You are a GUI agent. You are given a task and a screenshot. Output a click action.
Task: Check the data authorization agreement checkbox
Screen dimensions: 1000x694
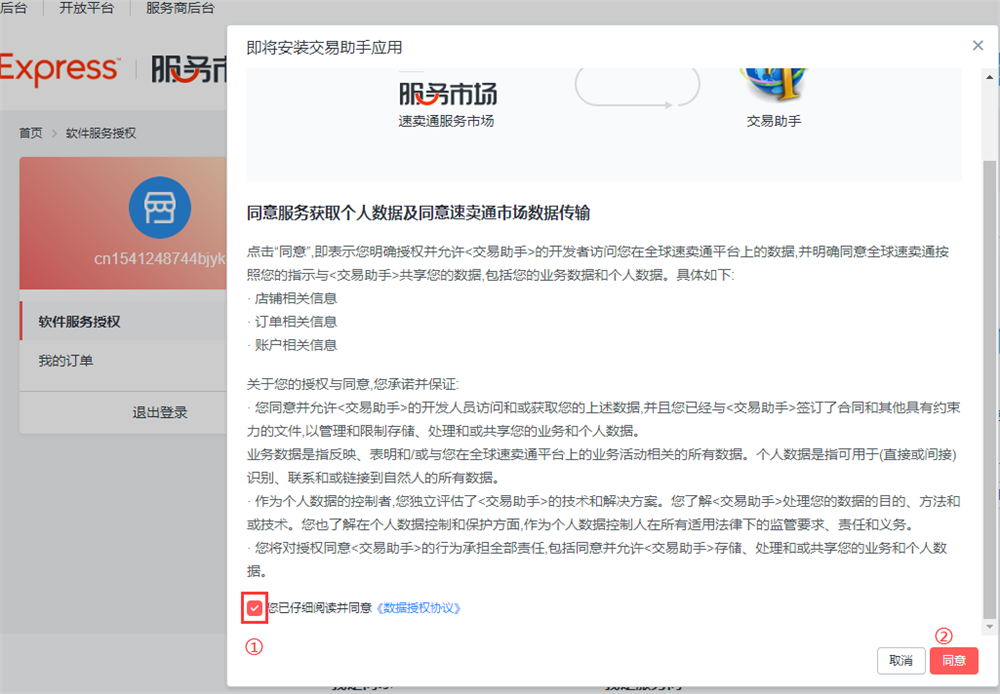pyautogui.click(x=254, y=608)
